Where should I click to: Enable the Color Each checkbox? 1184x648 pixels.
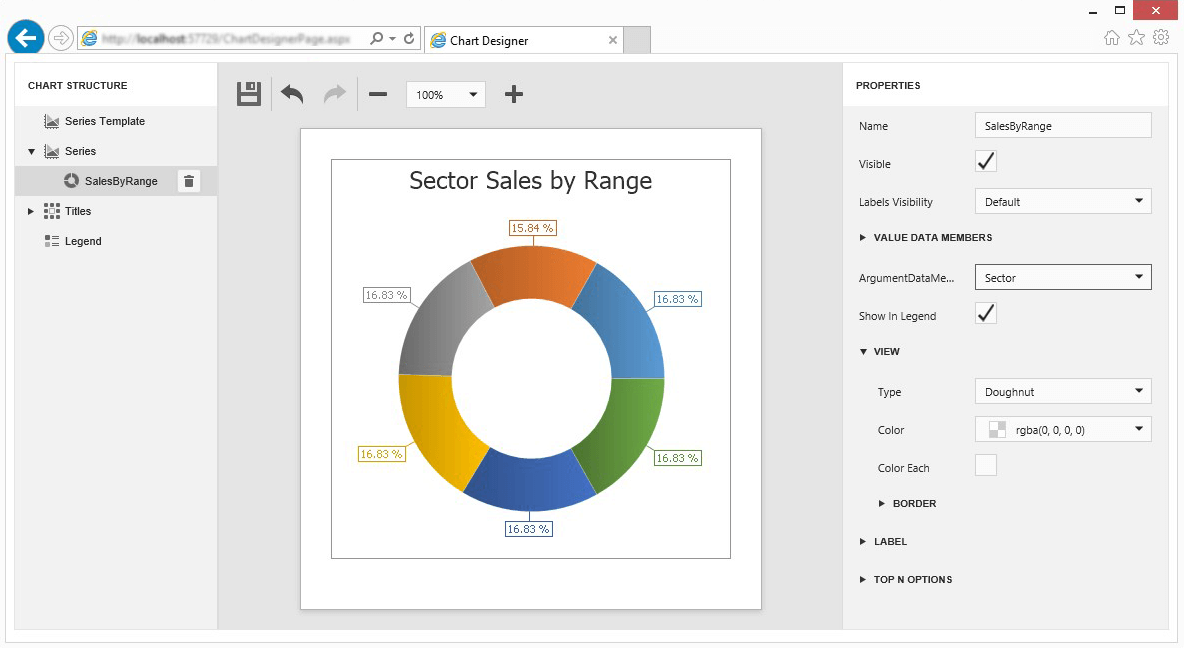pyautogui.click(x=986, y=466)
